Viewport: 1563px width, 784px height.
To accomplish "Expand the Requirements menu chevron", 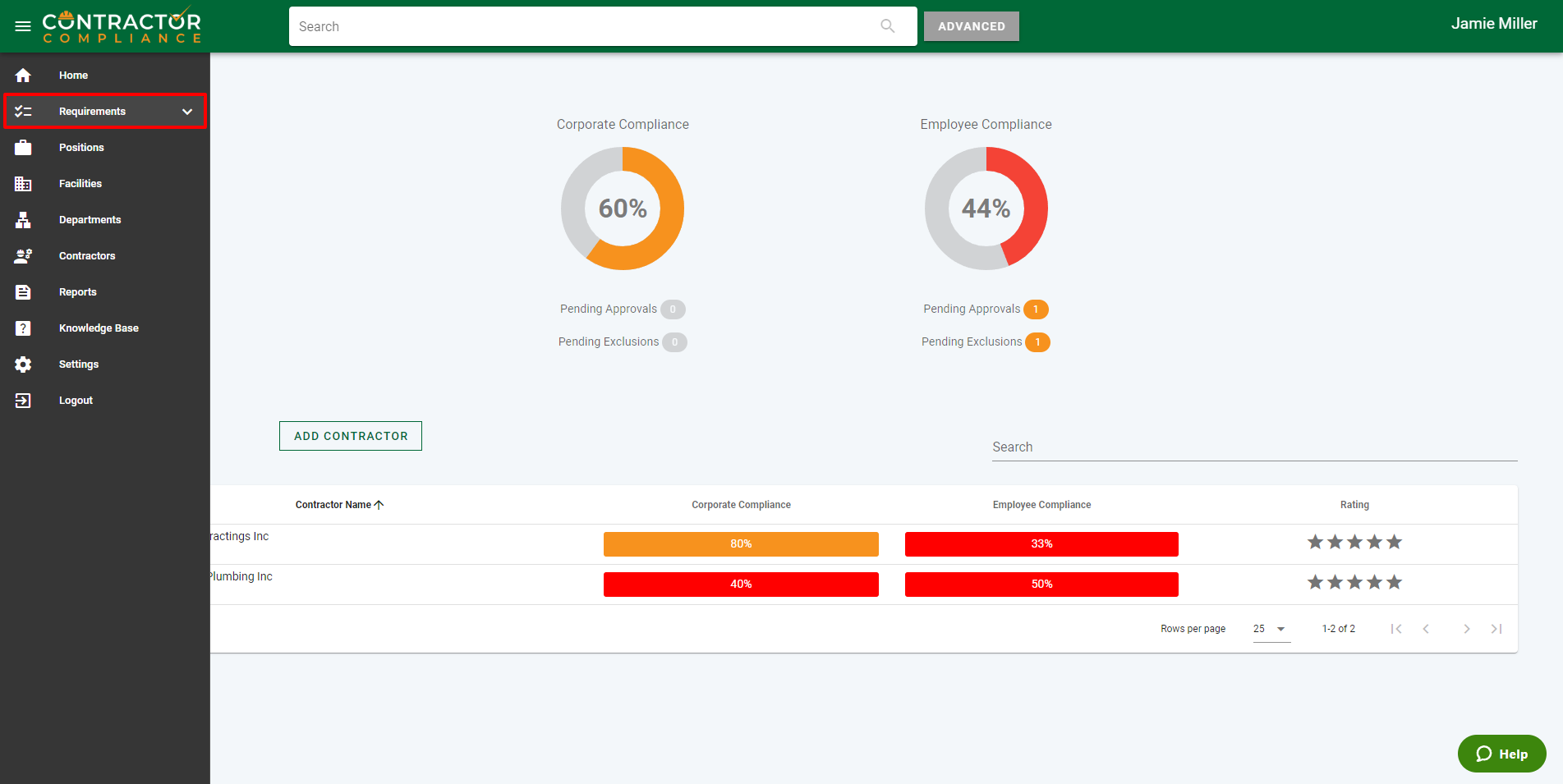I will tap(187, 112).
